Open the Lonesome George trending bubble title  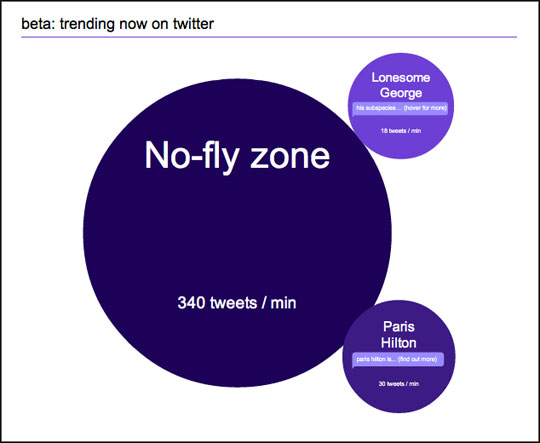point(401,85)
